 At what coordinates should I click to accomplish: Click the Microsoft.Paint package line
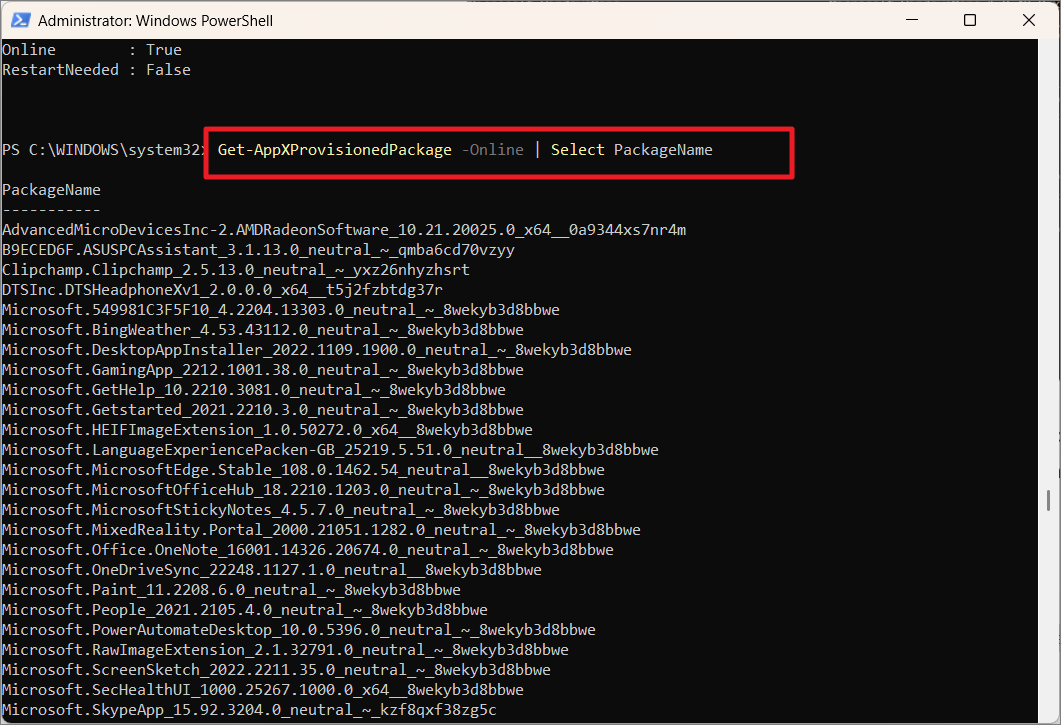[x=231, y=590]
